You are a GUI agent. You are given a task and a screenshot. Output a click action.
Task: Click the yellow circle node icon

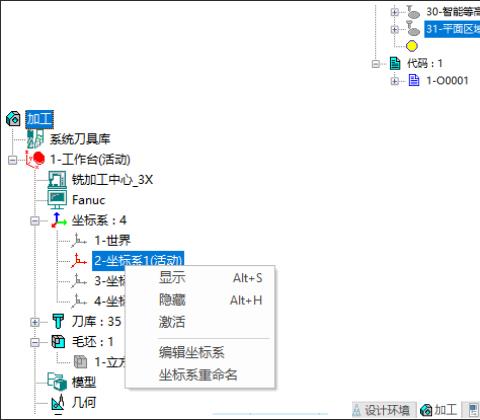(x=412, y=46)
